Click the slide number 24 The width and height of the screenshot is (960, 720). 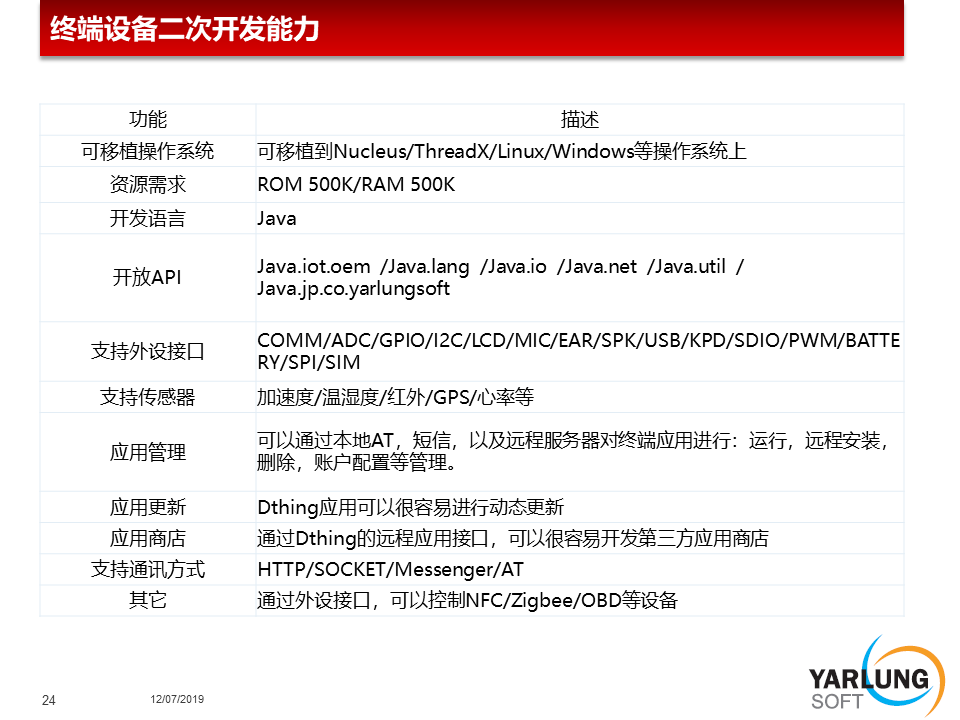point(48,700)
